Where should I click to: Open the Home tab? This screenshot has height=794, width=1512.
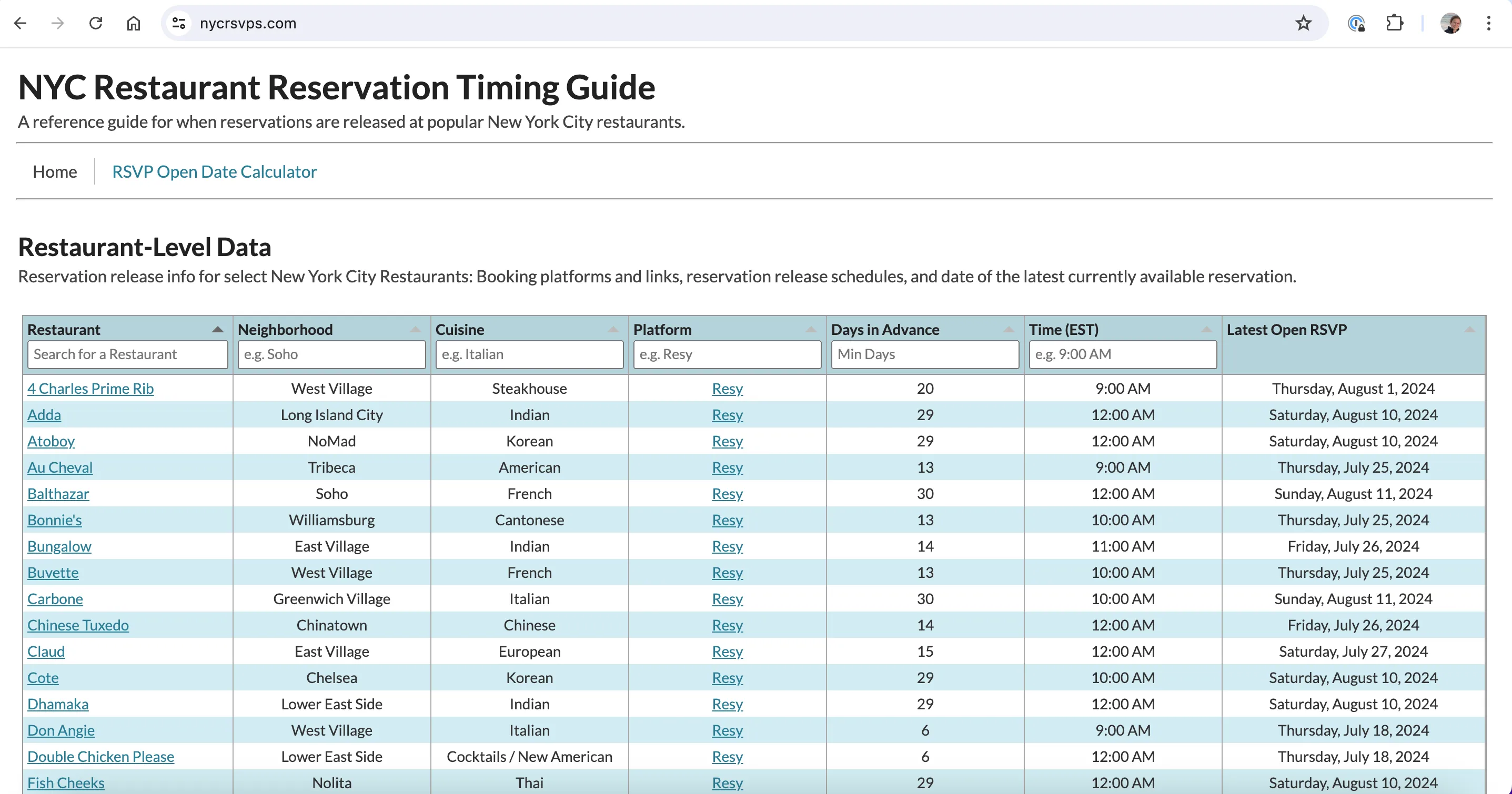pyautogui.click(x=55, y=171)
